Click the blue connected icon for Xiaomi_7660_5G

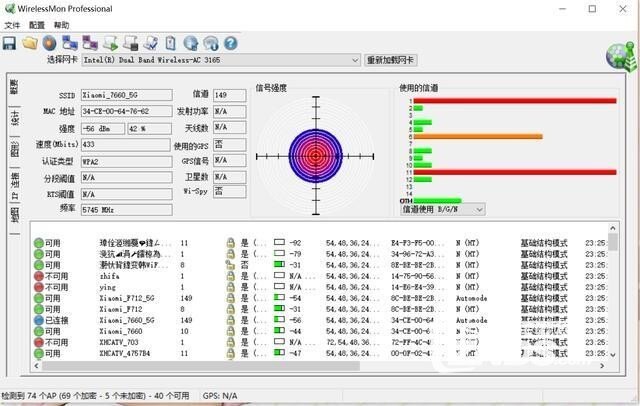39,321
